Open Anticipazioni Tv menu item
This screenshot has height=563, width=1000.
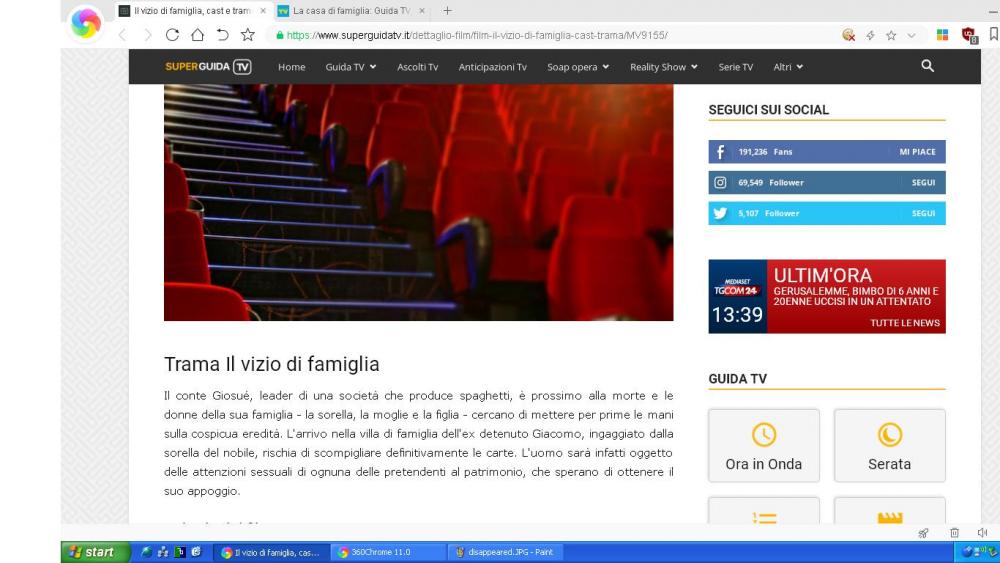tap(492, 67)
